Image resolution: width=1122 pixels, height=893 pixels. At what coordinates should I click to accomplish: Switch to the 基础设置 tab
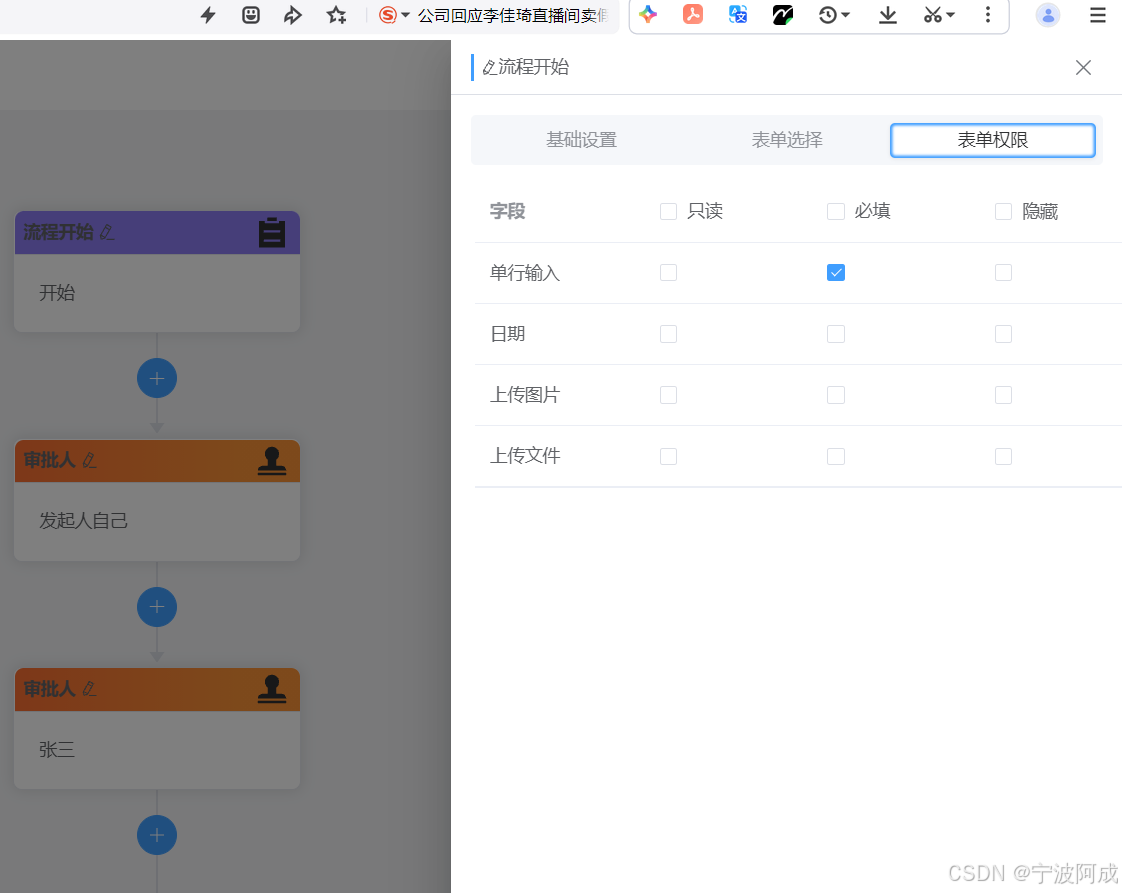(581, 140)
